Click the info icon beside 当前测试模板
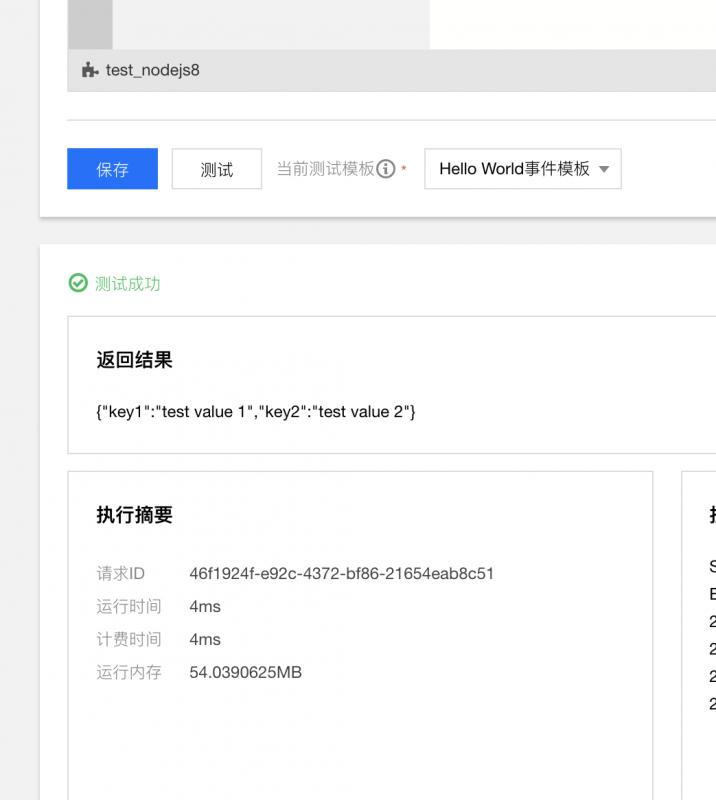716x800 pixels. coord(386,168)
